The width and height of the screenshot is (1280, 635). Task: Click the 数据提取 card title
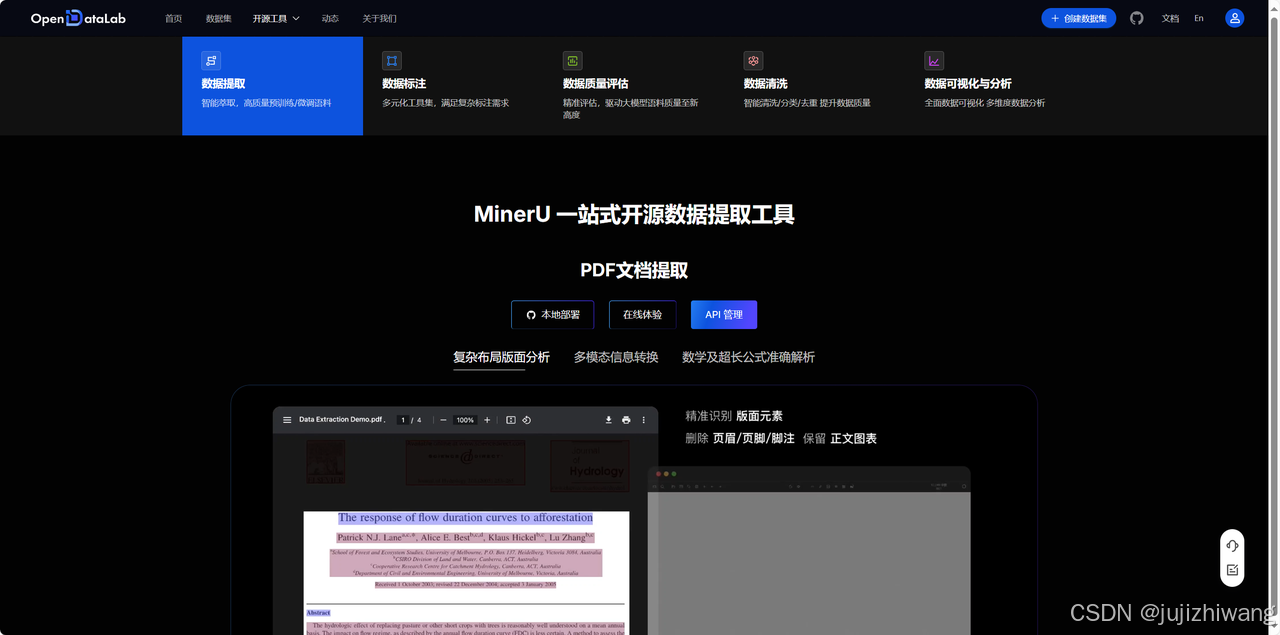click(x=223, y=84)
